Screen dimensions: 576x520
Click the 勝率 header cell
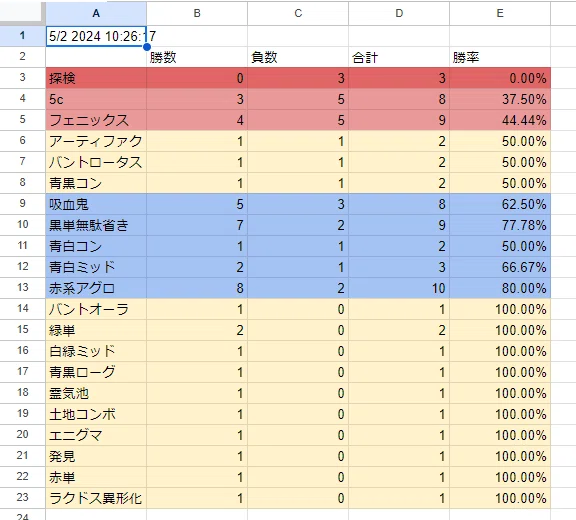pos(500,57)
